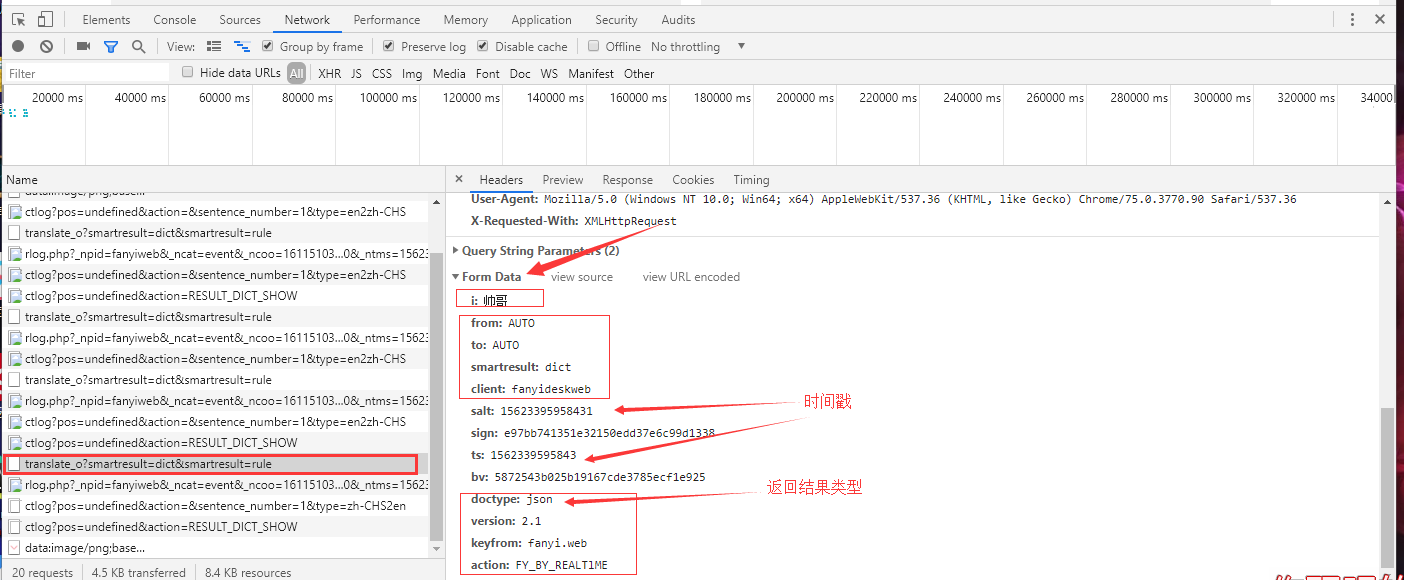Enable the Offline checkbox
The width and height of the screenshot is (1404, 580).
pyautogui.click(x=593, y=46)
